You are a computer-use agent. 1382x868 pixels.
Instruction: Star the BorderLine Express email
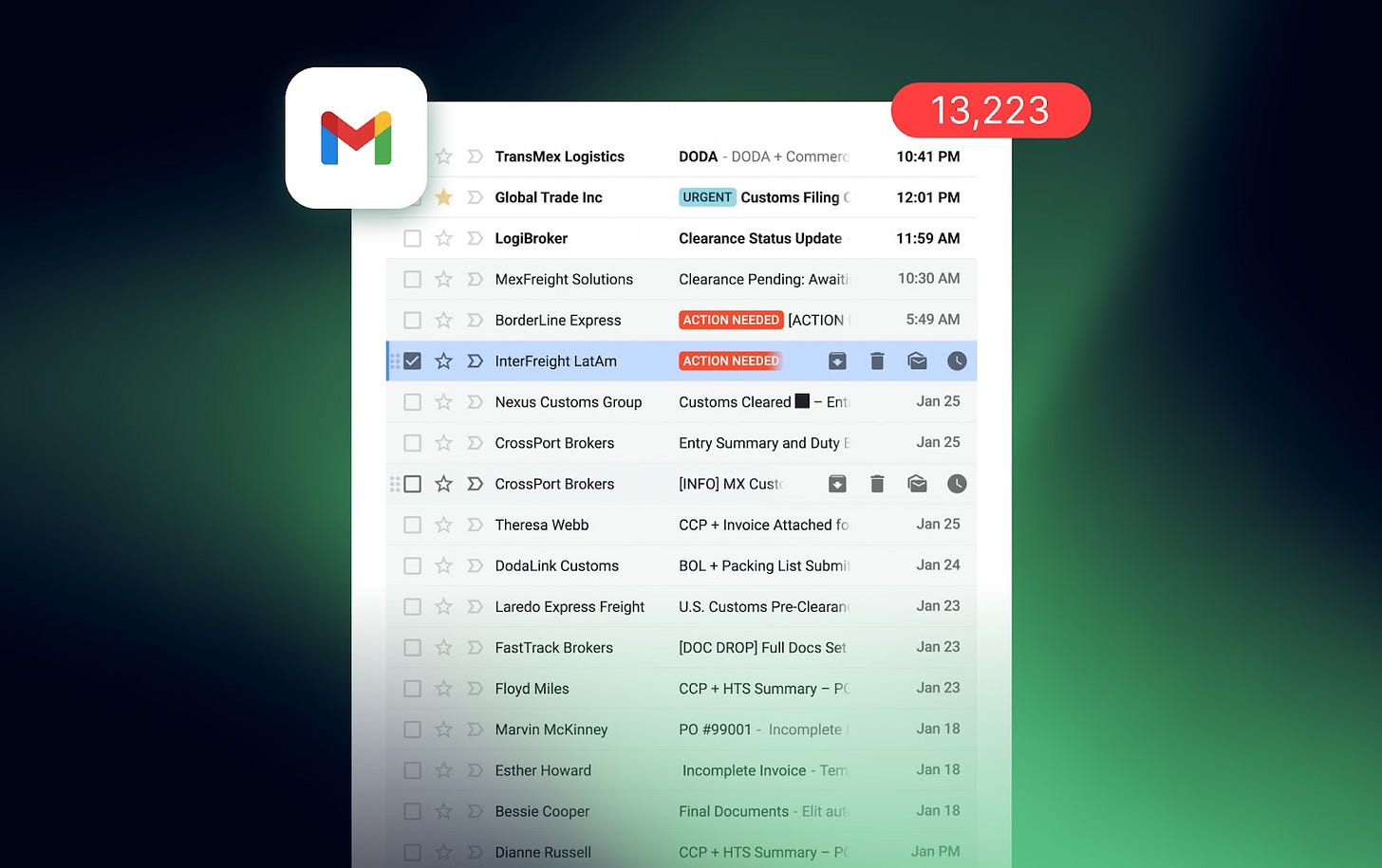443,320
